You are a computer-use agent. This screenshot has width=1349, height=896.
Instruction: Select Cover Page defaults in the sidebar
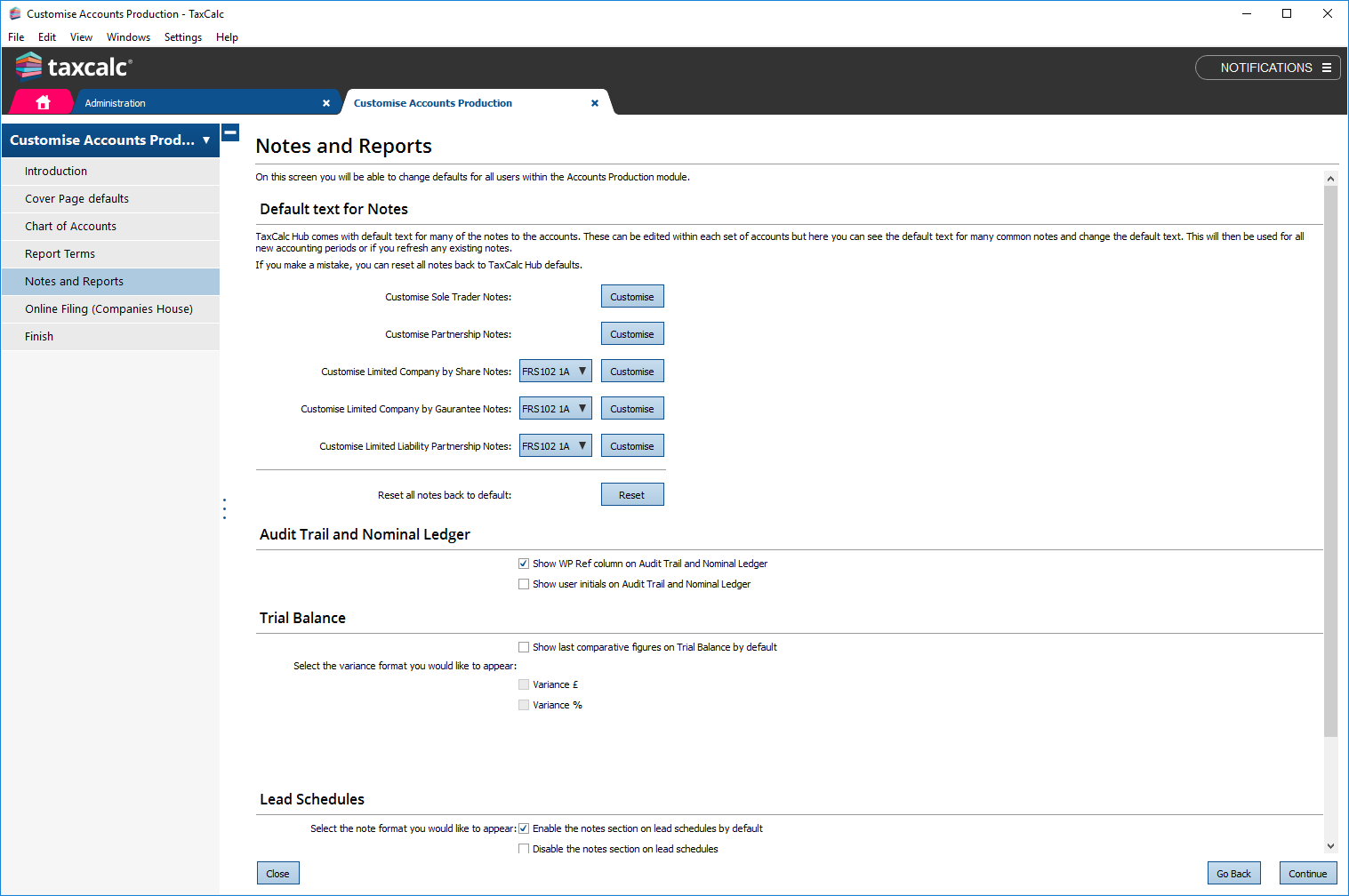(x=110, y=199)
